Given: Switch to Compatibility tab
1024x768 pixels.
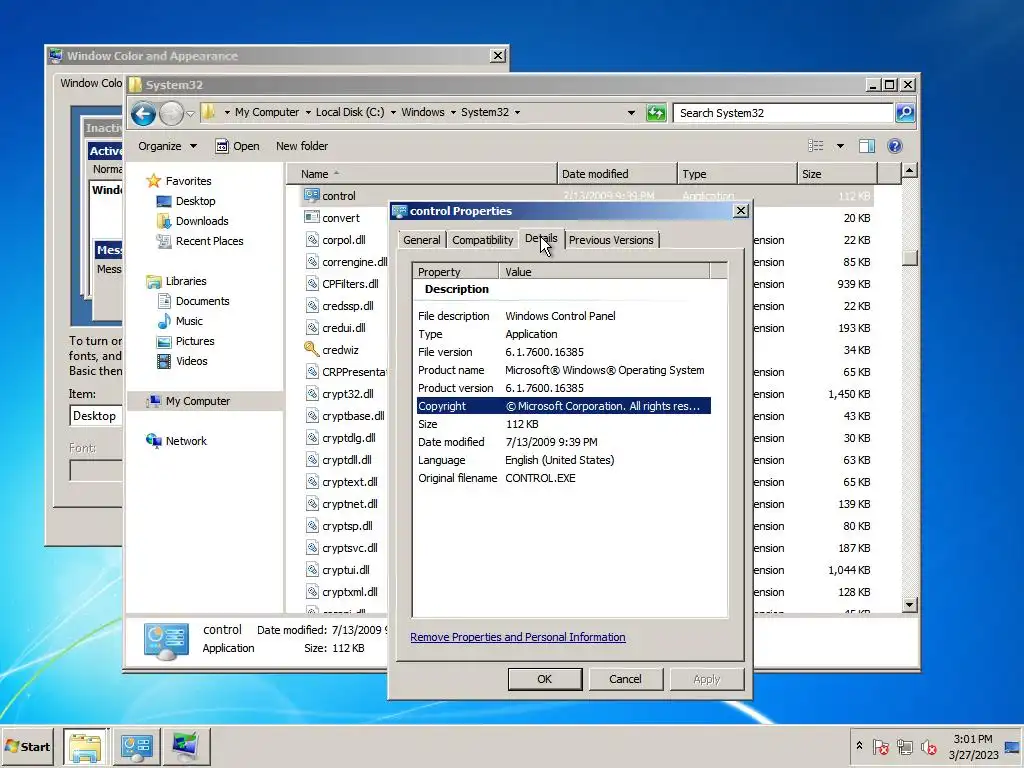Looking at the screenshot, I should (483, 240).
